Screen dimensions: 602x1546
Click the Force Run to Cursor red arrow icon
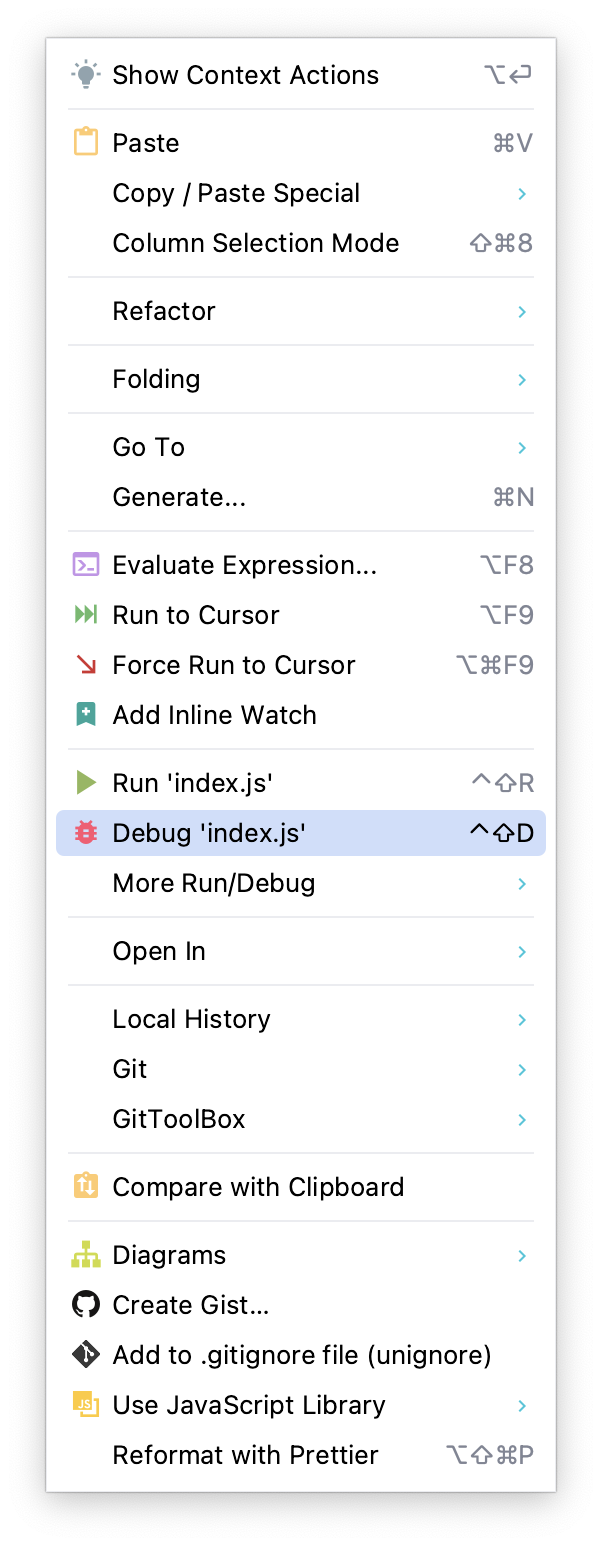point(86,664)
